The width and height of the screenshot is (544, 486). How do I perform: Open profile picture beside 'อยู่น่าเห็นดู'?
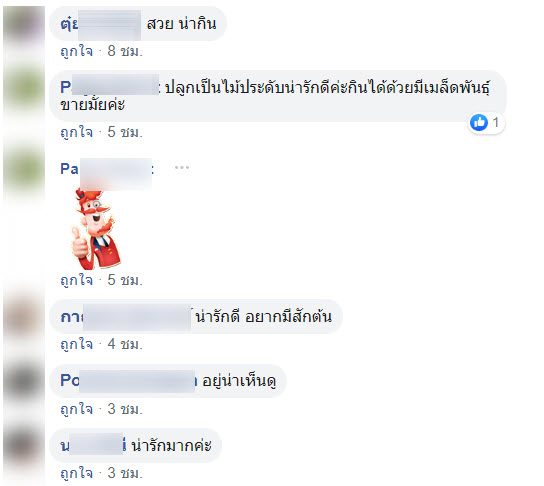coord(24,381)
